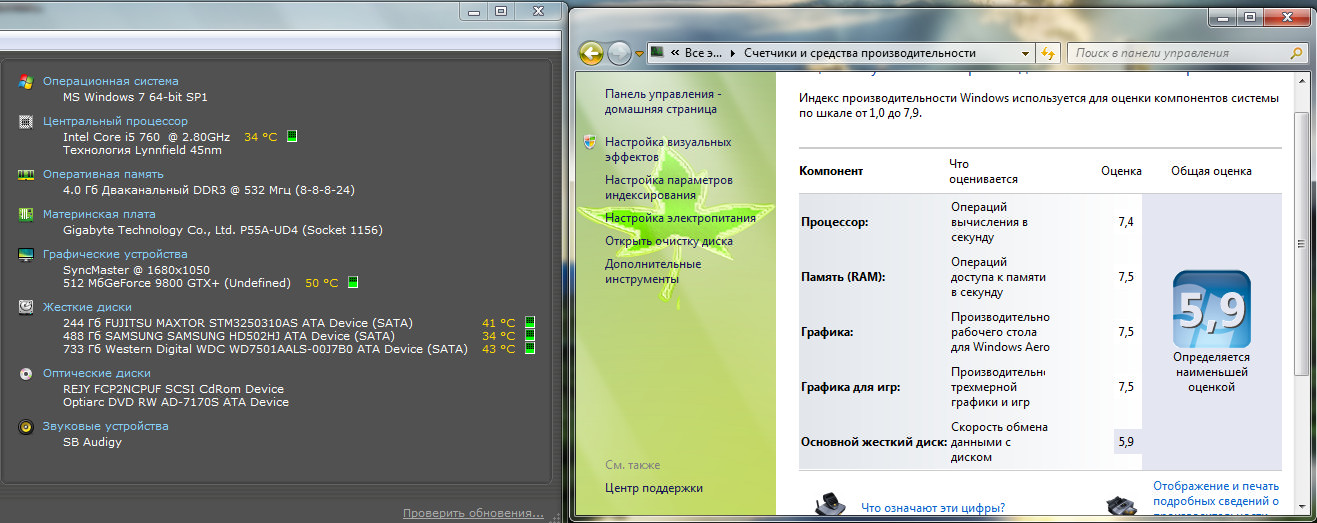Click the GPU temperature indicator next to 50 °C
The width and height of the screenshot is (1317, 523).
pyautogui.click(x=352, y=283)
